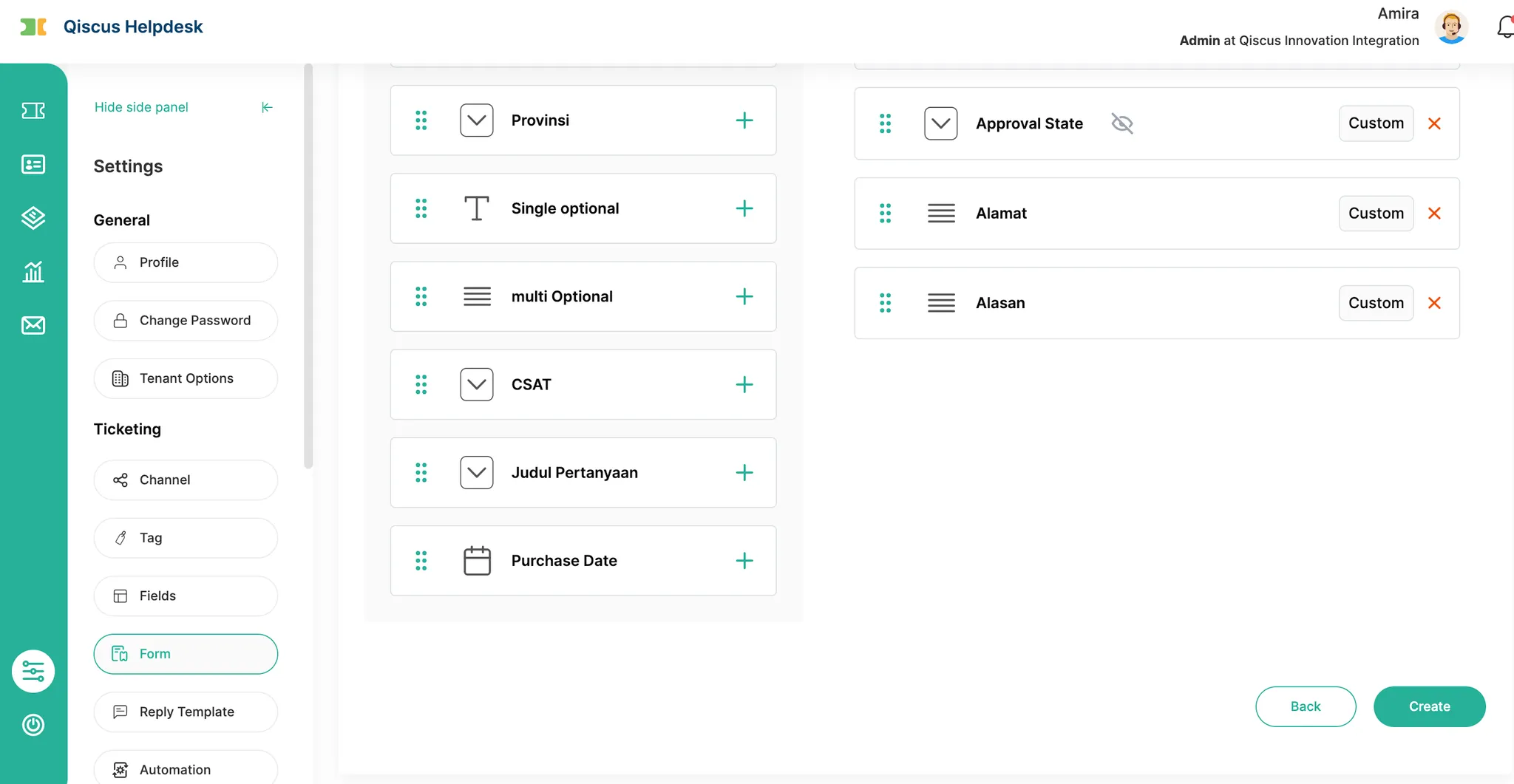Remove the Approval State field
Viewport: 1514px width, 784px height.
point(1434,123)
